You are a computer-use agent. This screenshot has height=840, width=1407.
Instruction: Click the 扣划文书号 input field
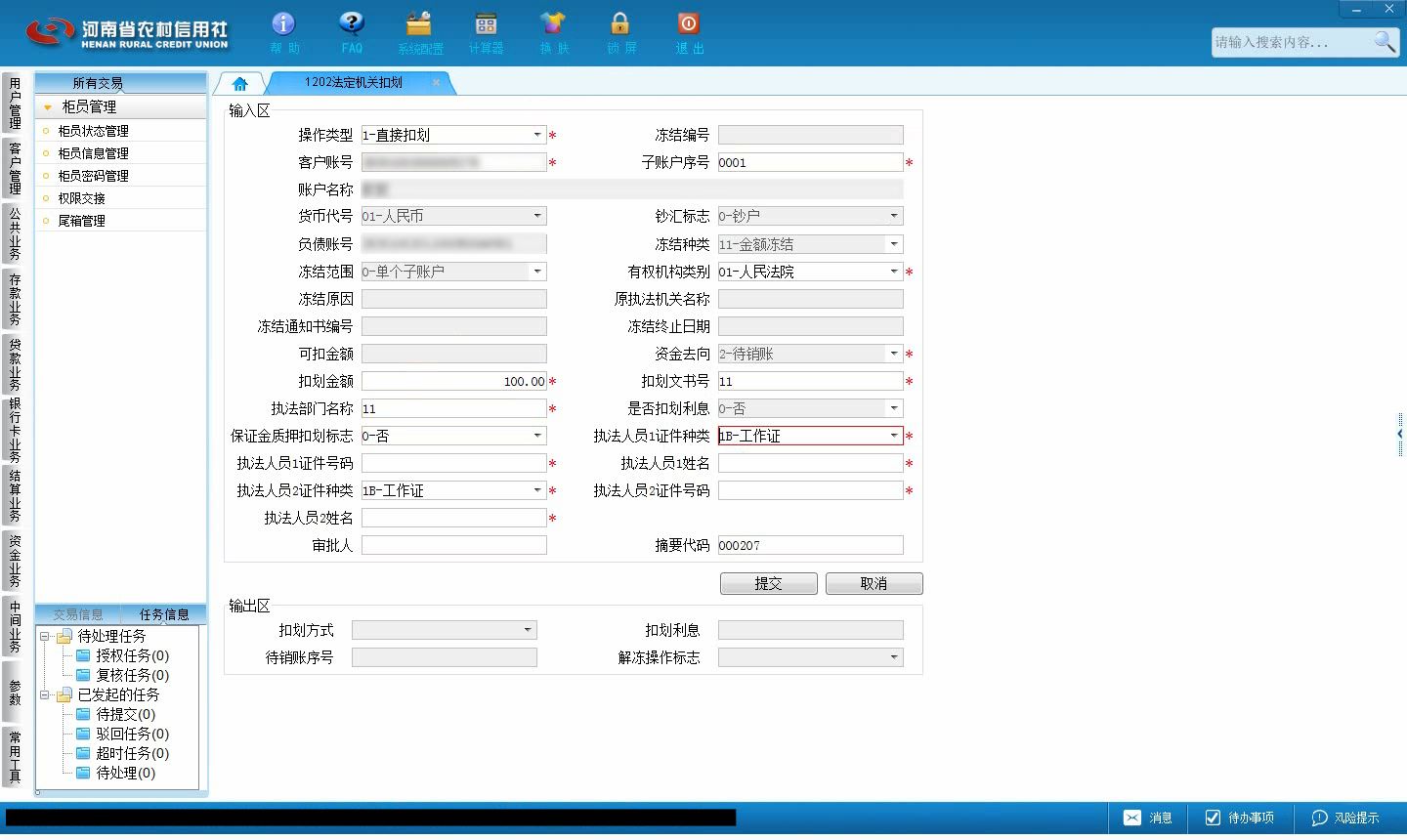coord(811,381)
